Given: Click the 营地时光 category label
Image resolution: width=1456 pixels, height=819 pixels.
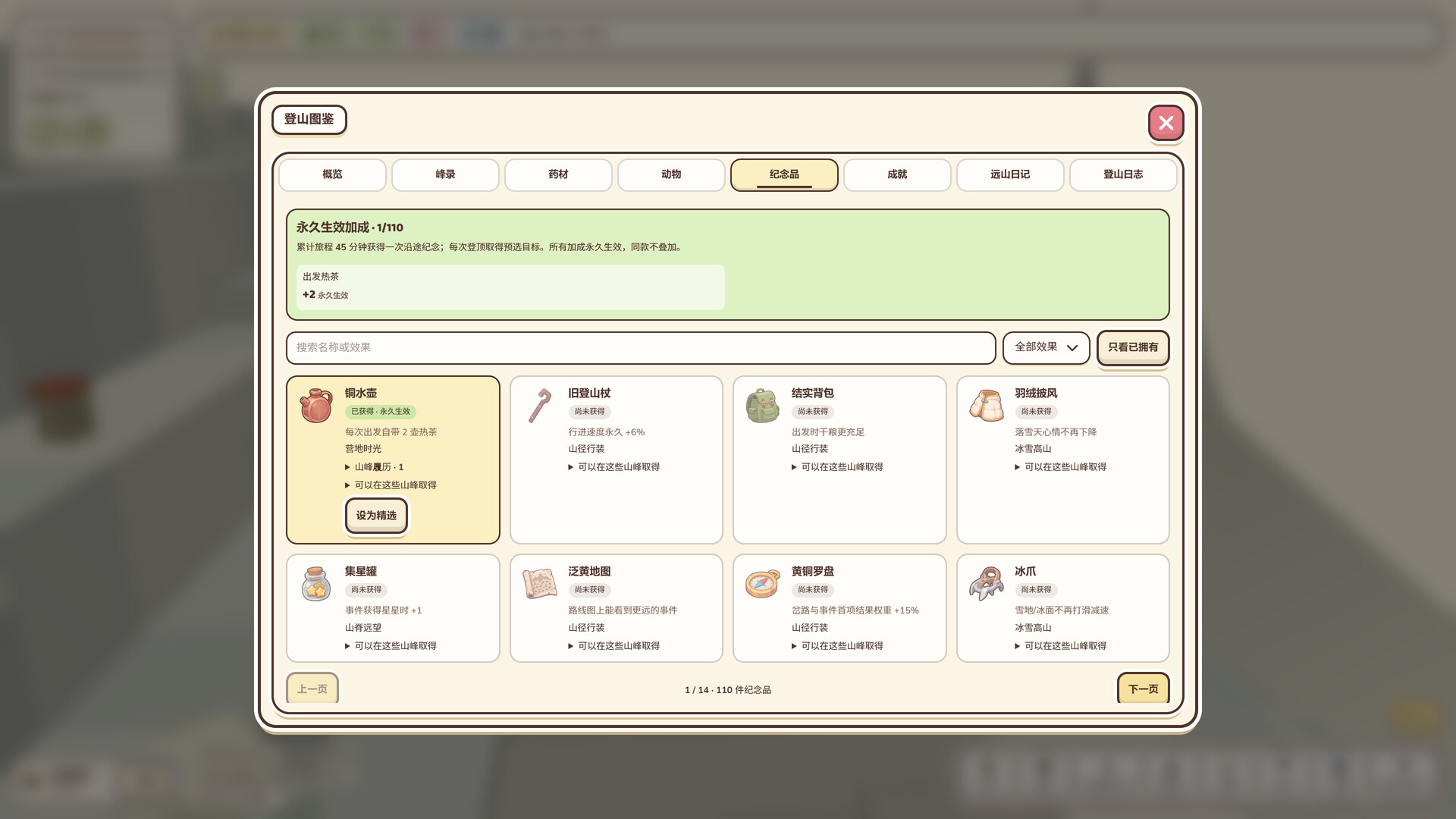Looking at the screenshot, I should 363,449.
